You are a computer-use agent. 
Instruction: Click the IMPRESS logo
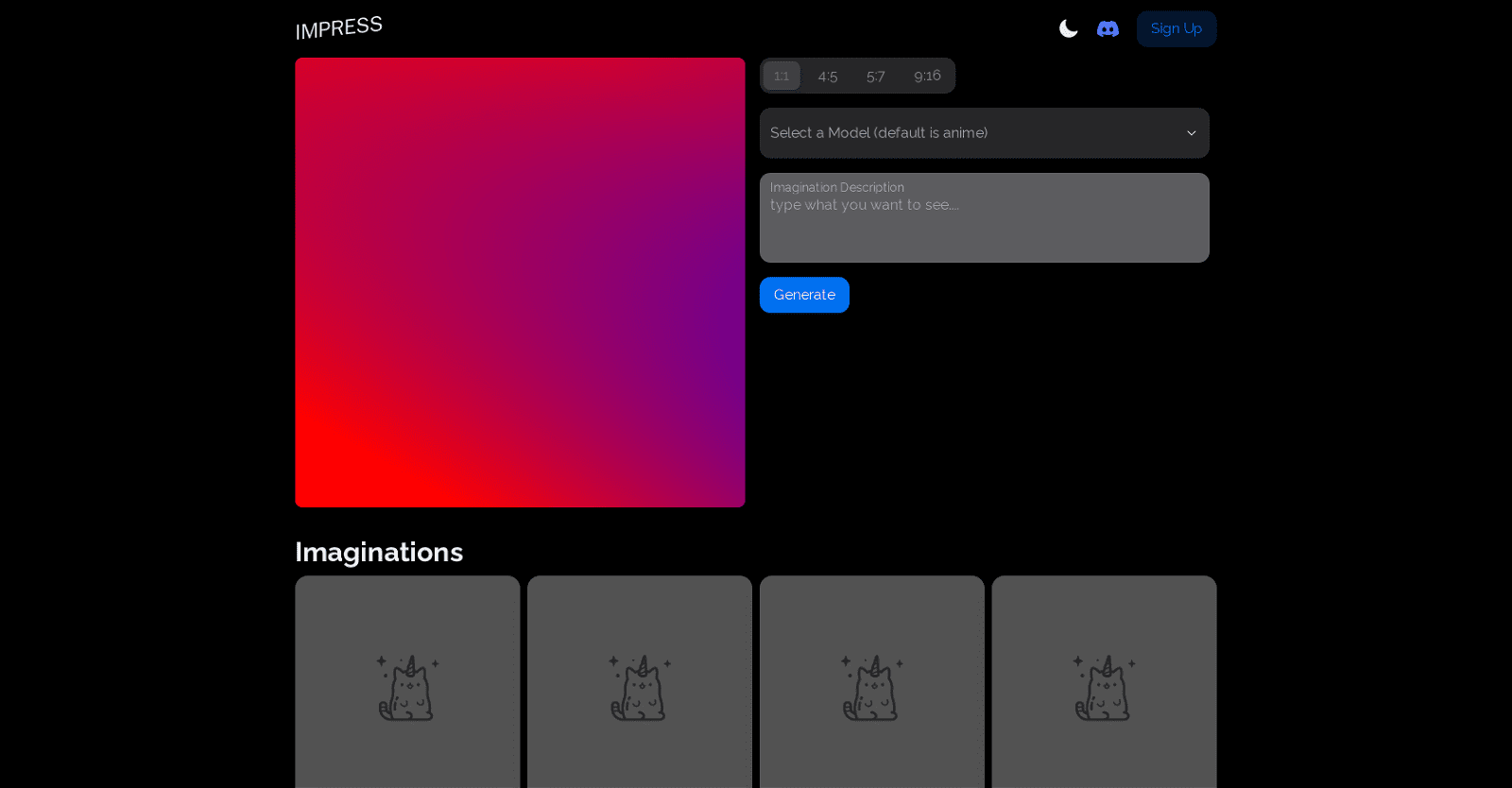(338, 28)
